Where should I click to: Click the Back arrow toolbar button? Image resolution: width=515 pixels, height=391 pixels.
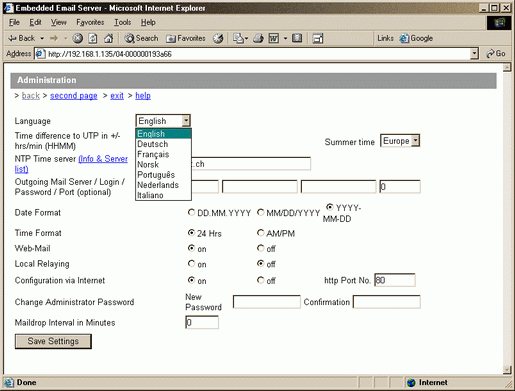[x=21, y=38]
